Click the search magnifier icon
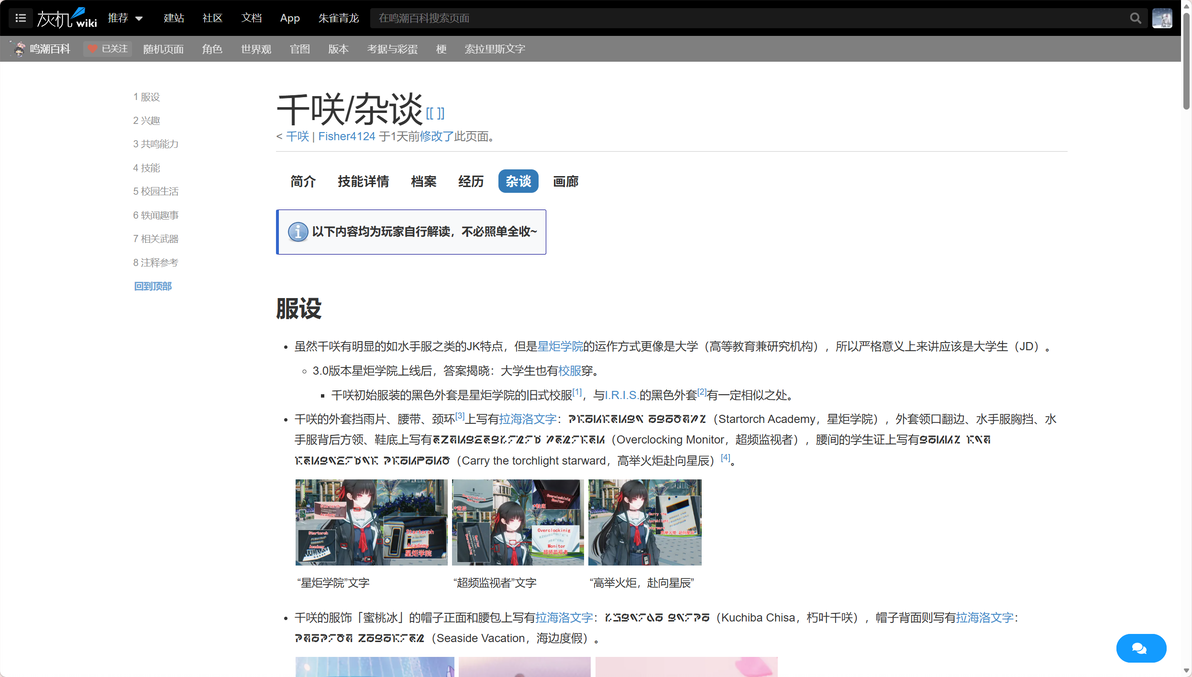Image resolution: width=1192 pixels, height=677 pixels. (x=1135, y=18)
